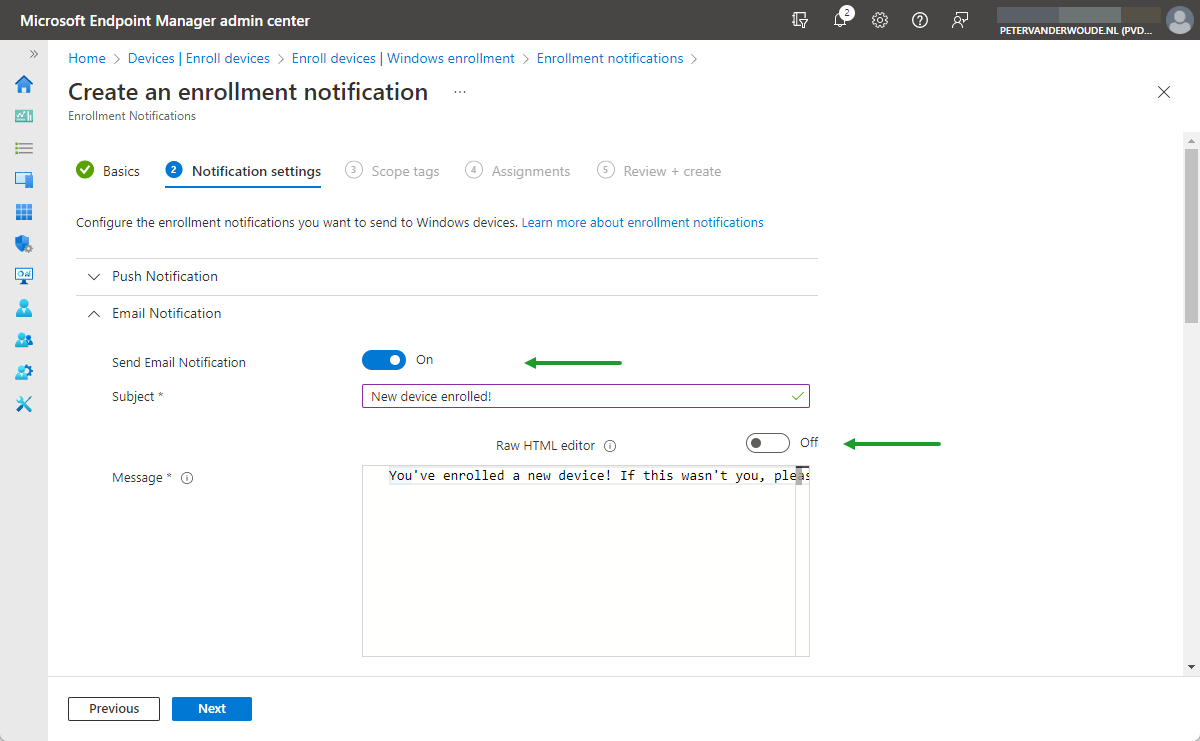Edit the Subject field text
Screen dimensions: 1200x741
pos(585,395)
